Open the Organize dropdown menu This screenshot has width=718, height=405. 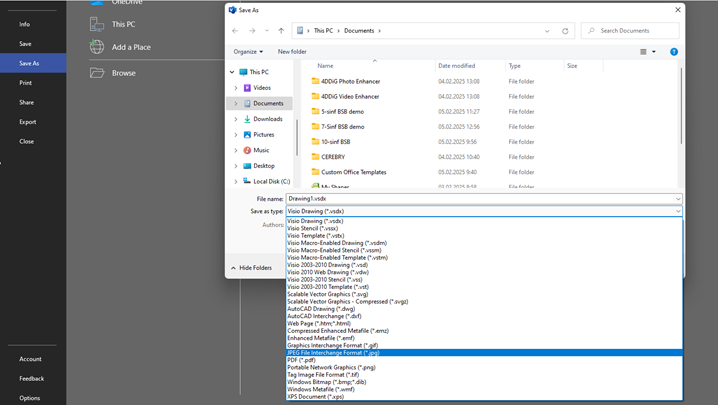[248, 52]
